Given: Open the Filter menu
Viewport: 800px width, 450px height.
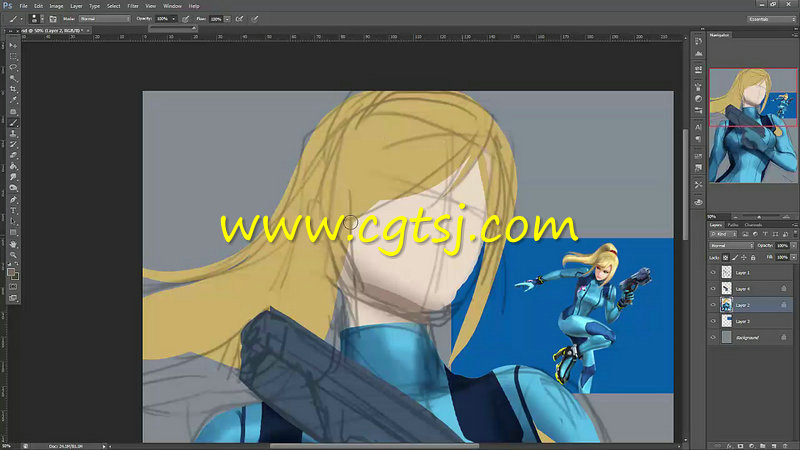Looking at the screenshot, I should 133,6.
